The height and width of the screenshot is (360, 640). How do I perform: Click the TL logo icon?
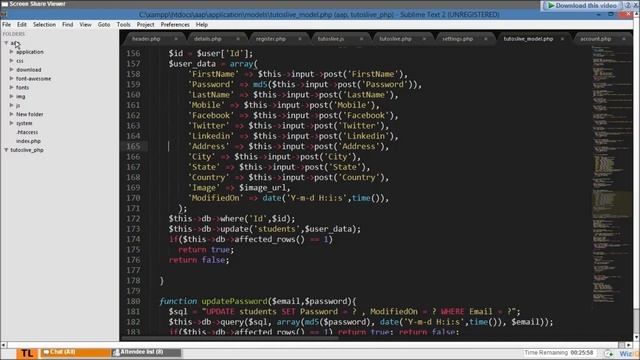[27, 353]
